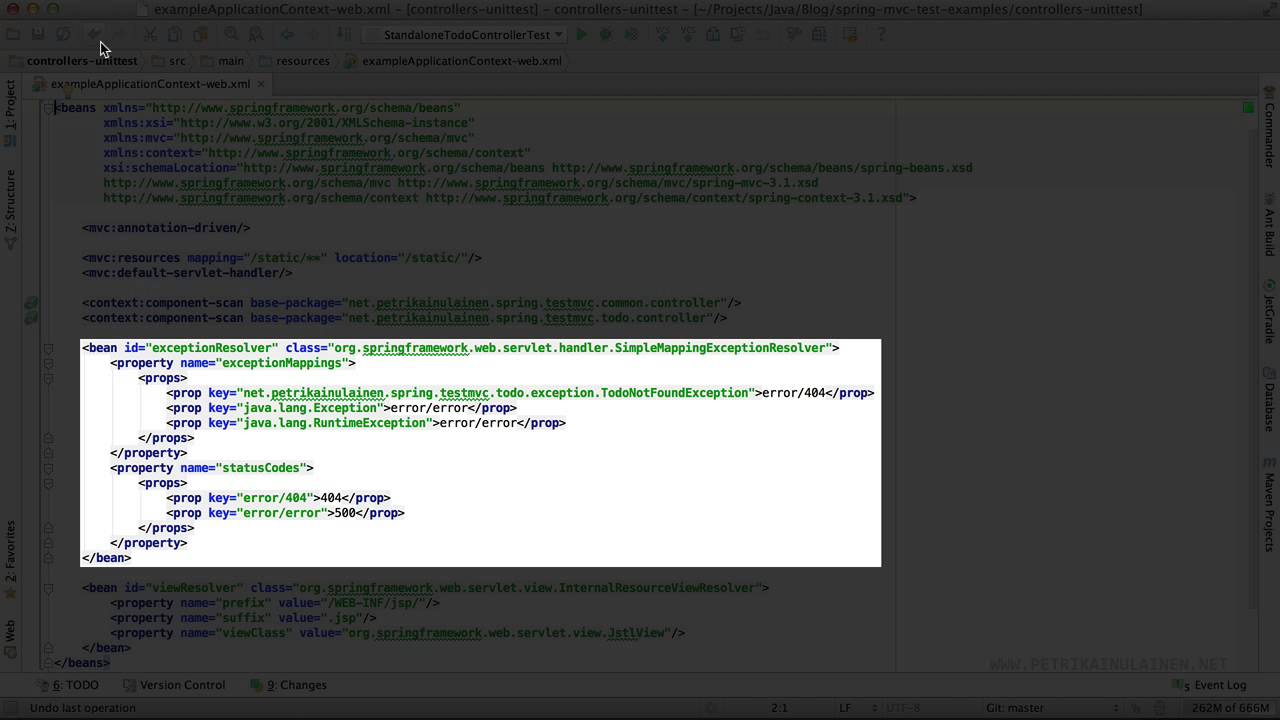Screen dimensions: 1280x720
Task: Click the closing </beans> tag
Action: 82,663
